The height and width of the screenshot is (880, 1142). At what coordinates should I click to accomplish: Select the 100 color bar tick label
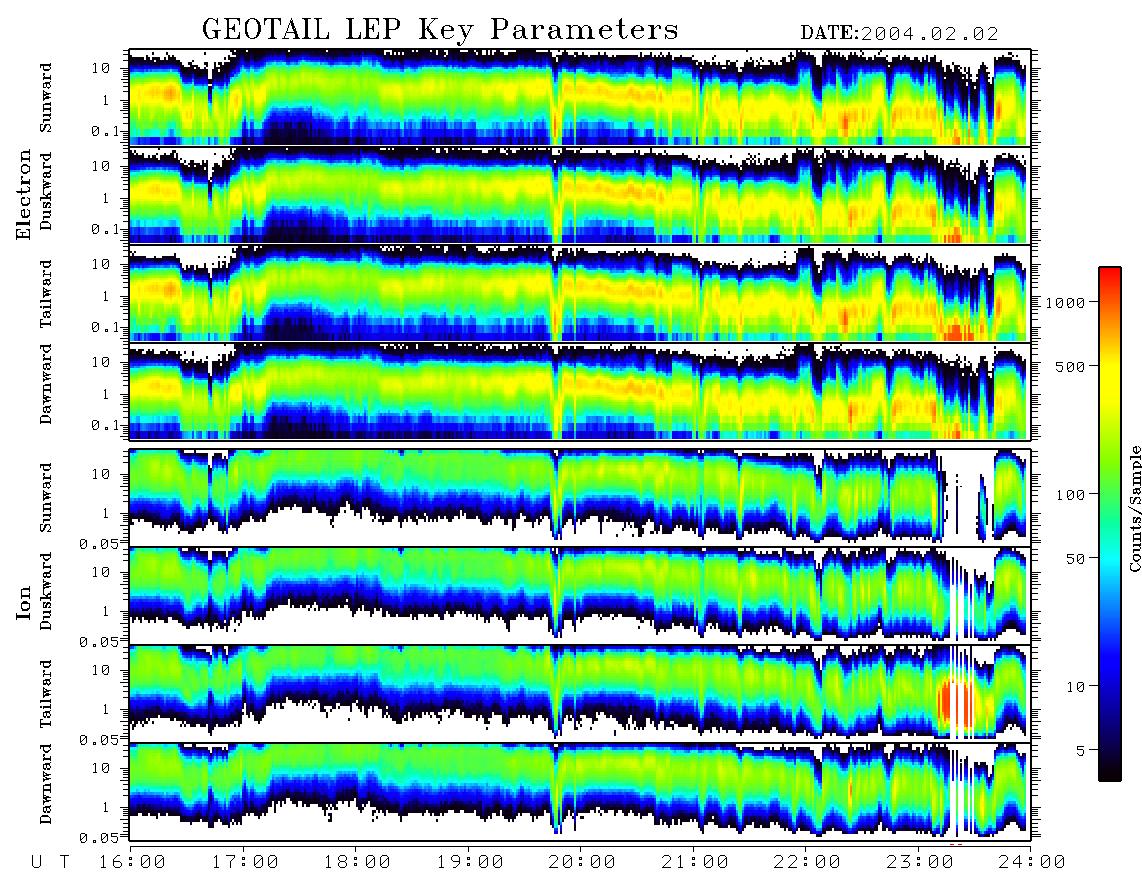pos(1071,495)
